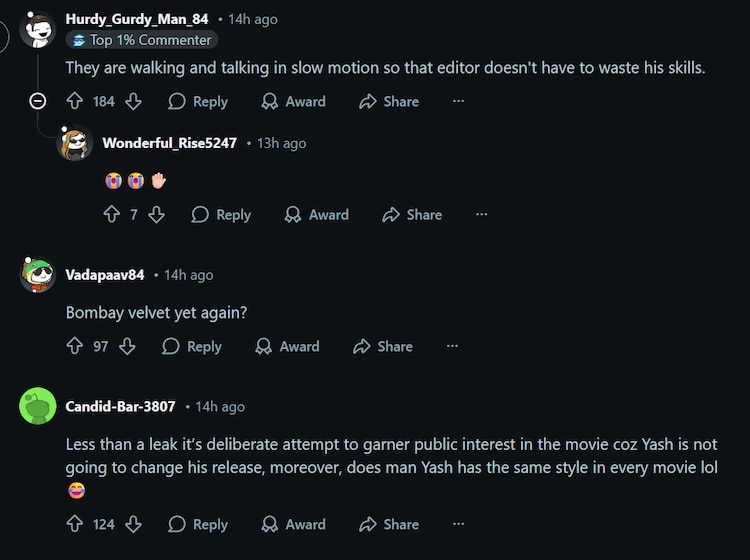Upvote Candid-Bar-3807's comment
This screenshot has width=750, height=560.
(x=74, y=524)
